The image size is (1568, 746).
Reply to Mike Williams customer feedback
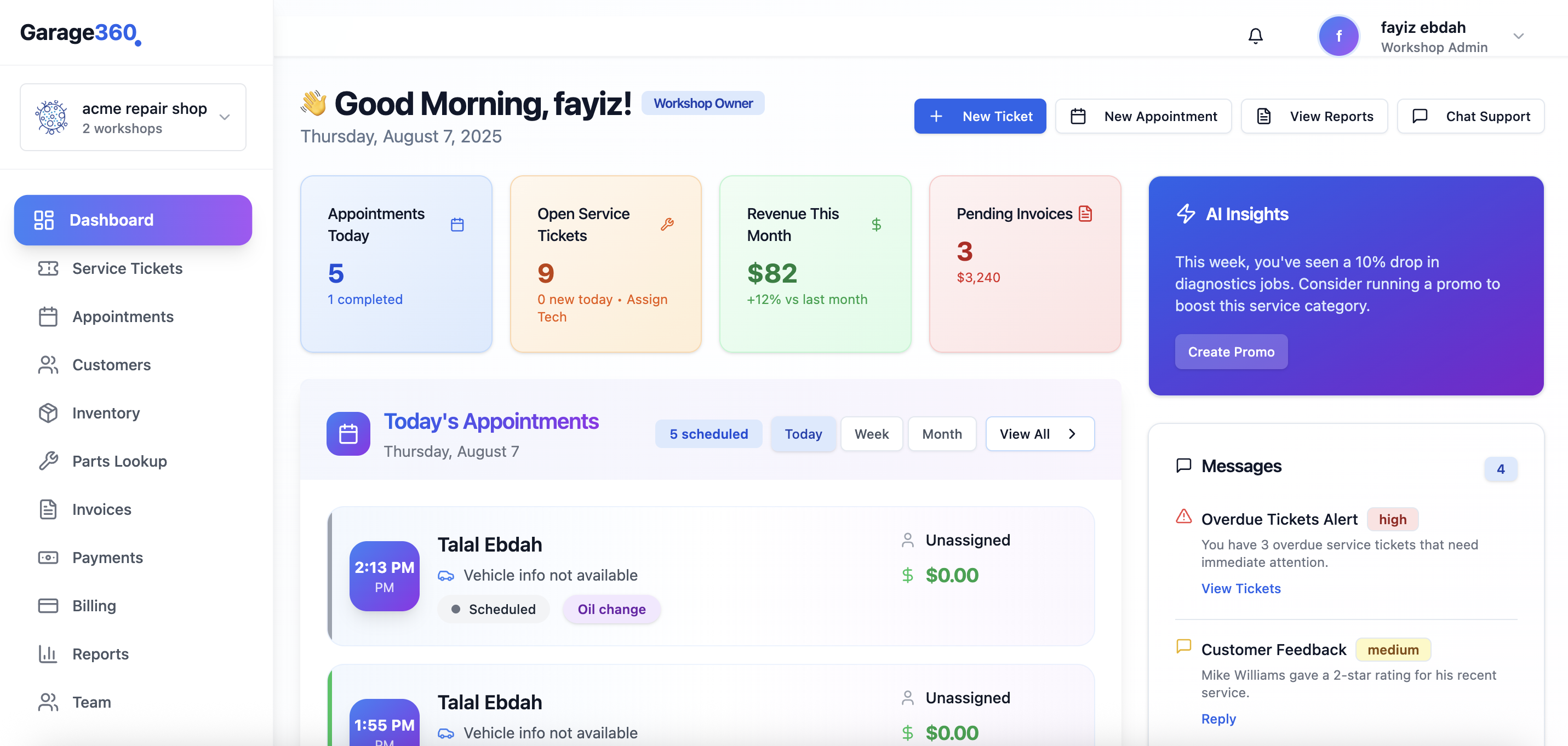pos(1218,719)
